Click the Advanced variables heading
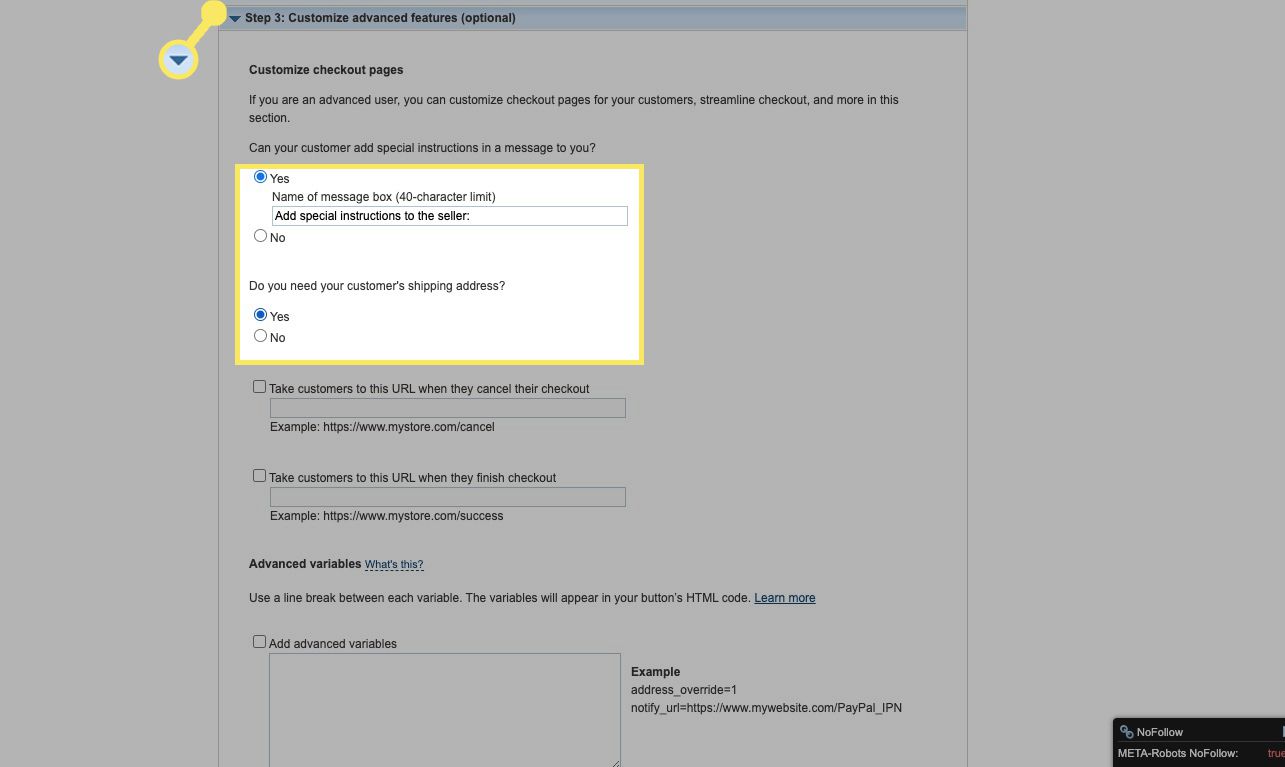Viewport: 1285px width, 767px height. (x=305, y=564)
